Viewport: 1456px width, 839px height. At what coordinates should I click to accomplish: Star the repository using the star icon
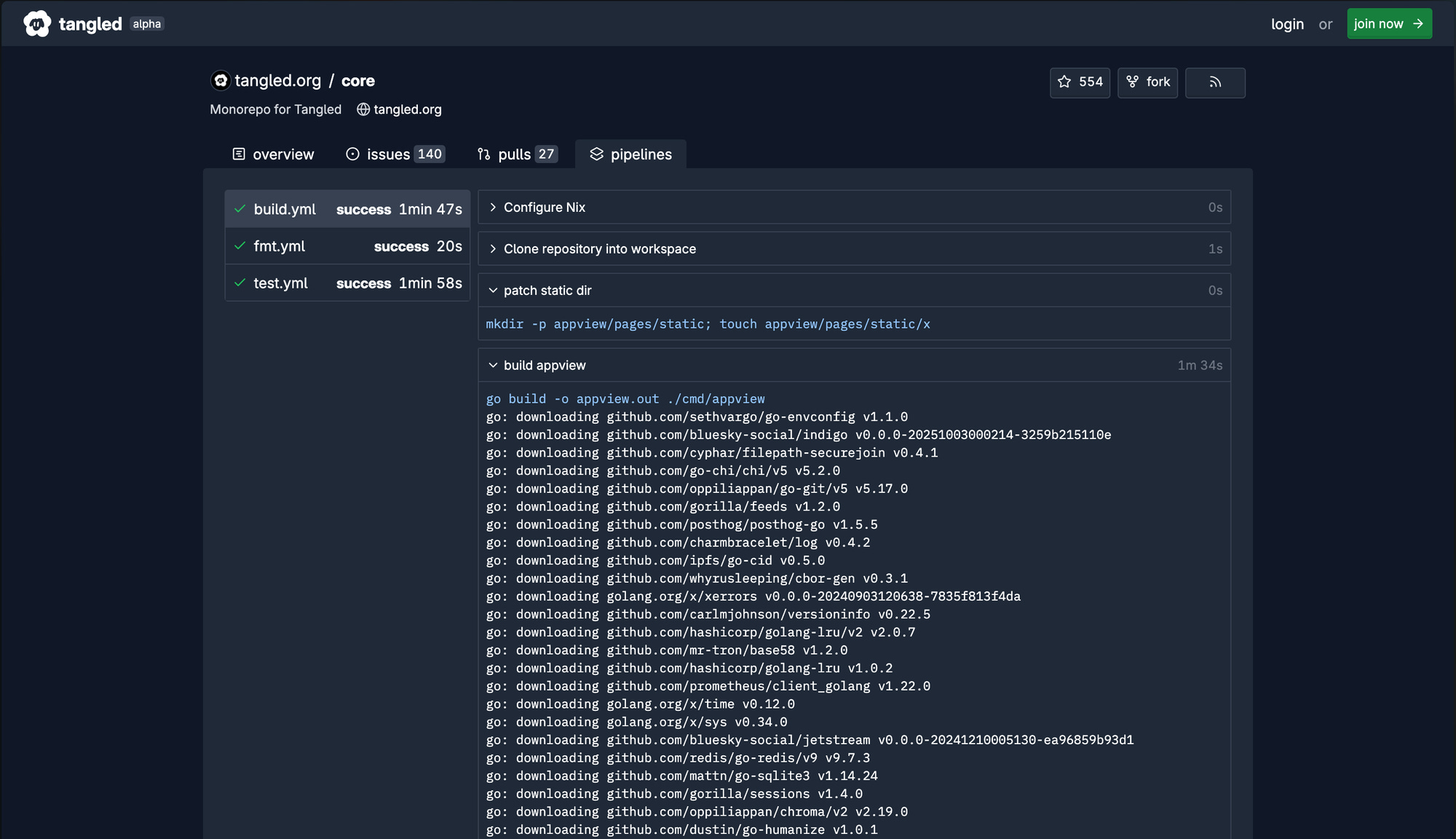click(1064, 82)
